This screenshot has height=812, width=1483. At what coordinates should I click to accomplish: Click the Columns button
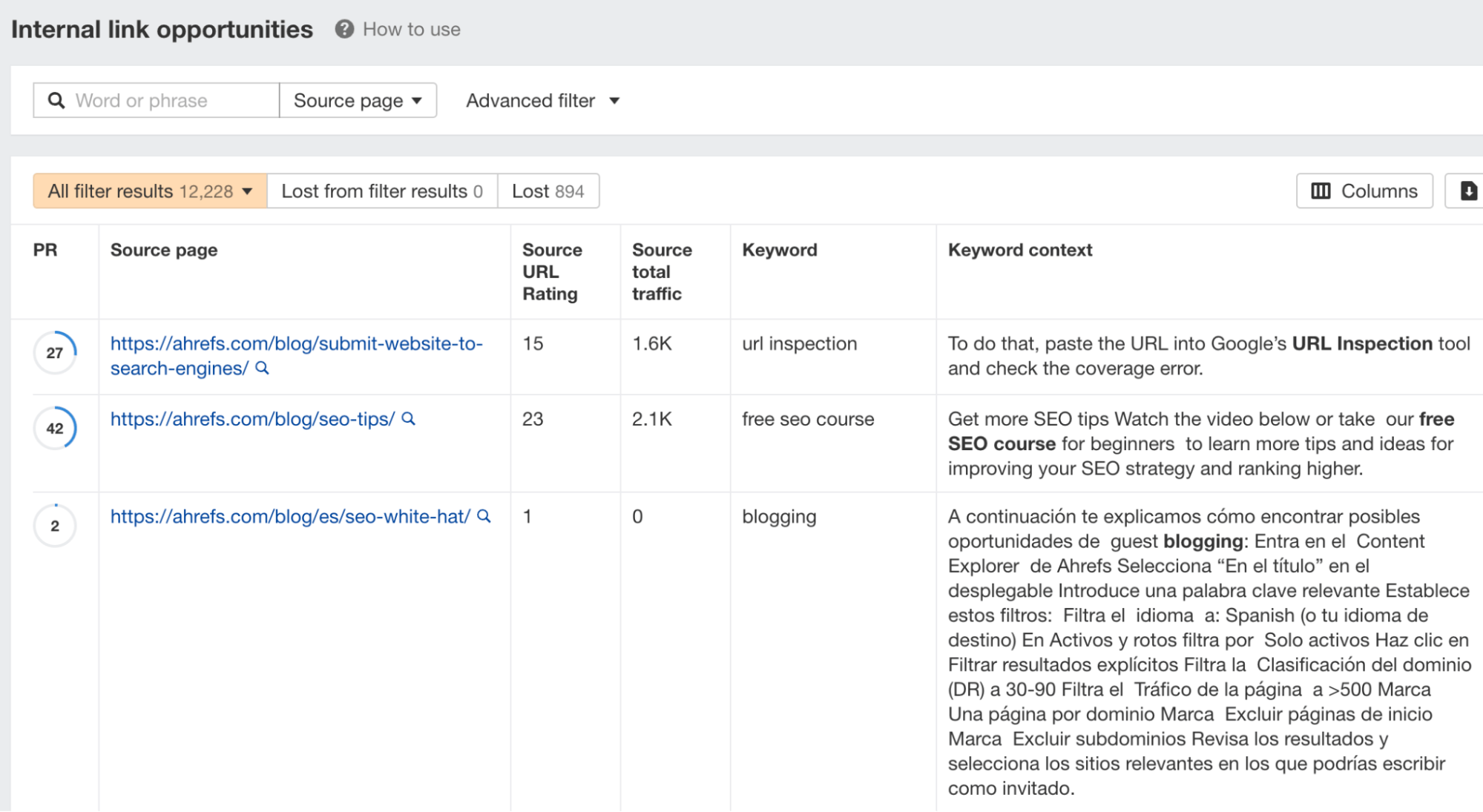(1364, 191)
